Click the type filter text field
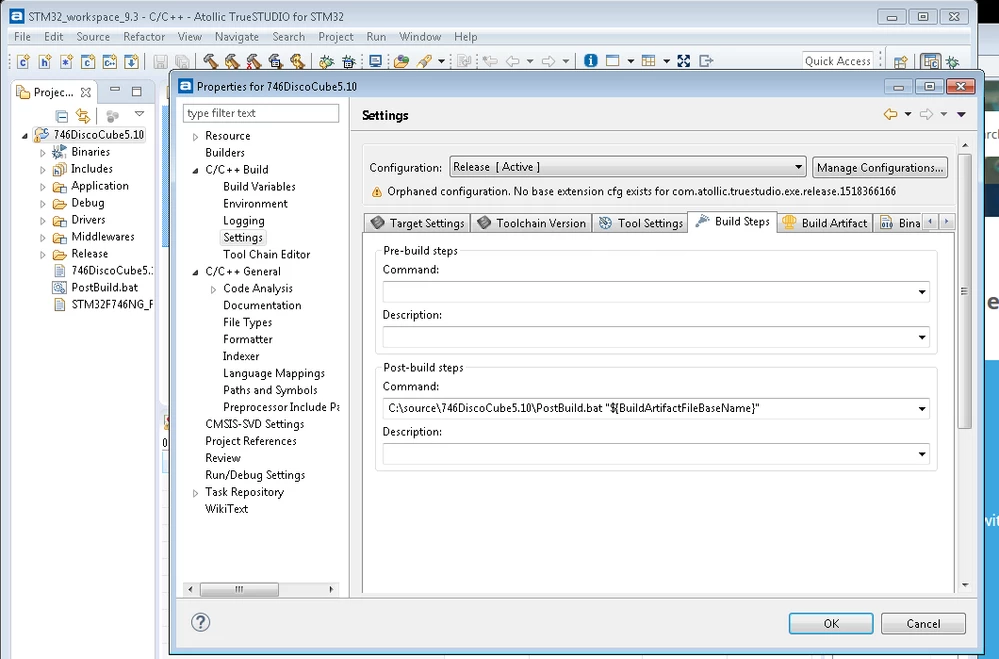This screenshot has width=999, height=659. click(x=261, y=113)
